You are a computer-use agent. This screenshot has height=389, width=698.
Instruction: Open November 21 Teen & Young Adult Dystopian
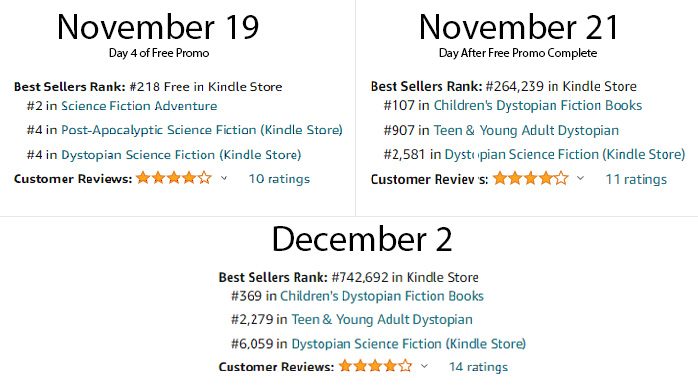tap(526, 130)
